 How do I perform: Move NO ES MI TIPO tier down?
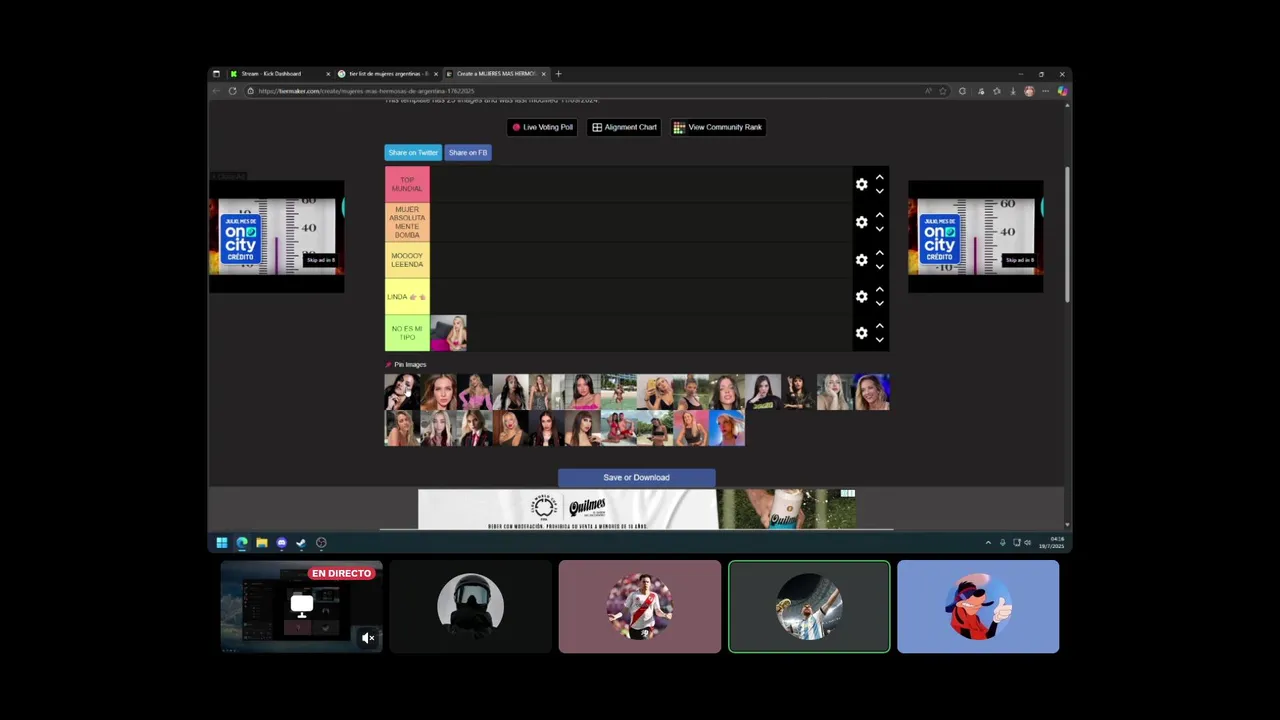879,340
